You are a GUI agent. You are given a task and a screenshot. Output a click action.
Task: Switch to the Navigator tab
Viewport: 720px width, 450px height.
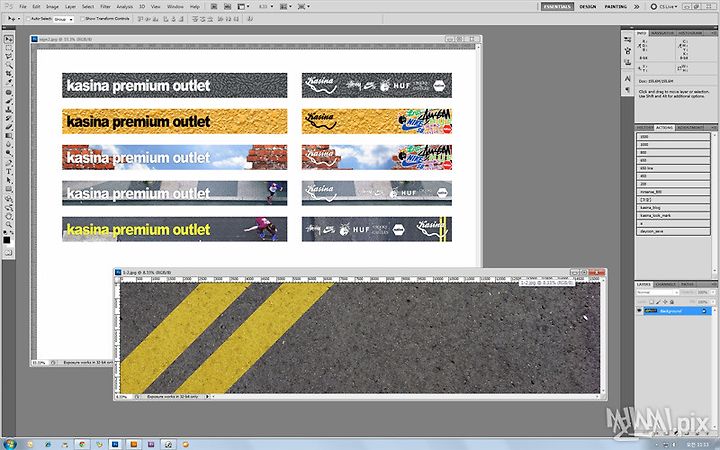(663, 33)
